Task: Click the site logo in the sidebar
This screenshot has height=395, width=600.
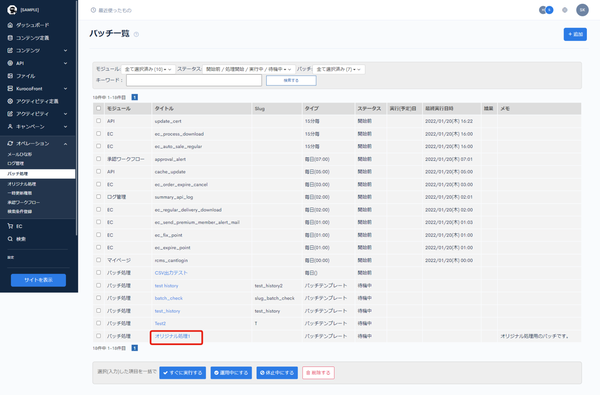Action: [12, 10]
